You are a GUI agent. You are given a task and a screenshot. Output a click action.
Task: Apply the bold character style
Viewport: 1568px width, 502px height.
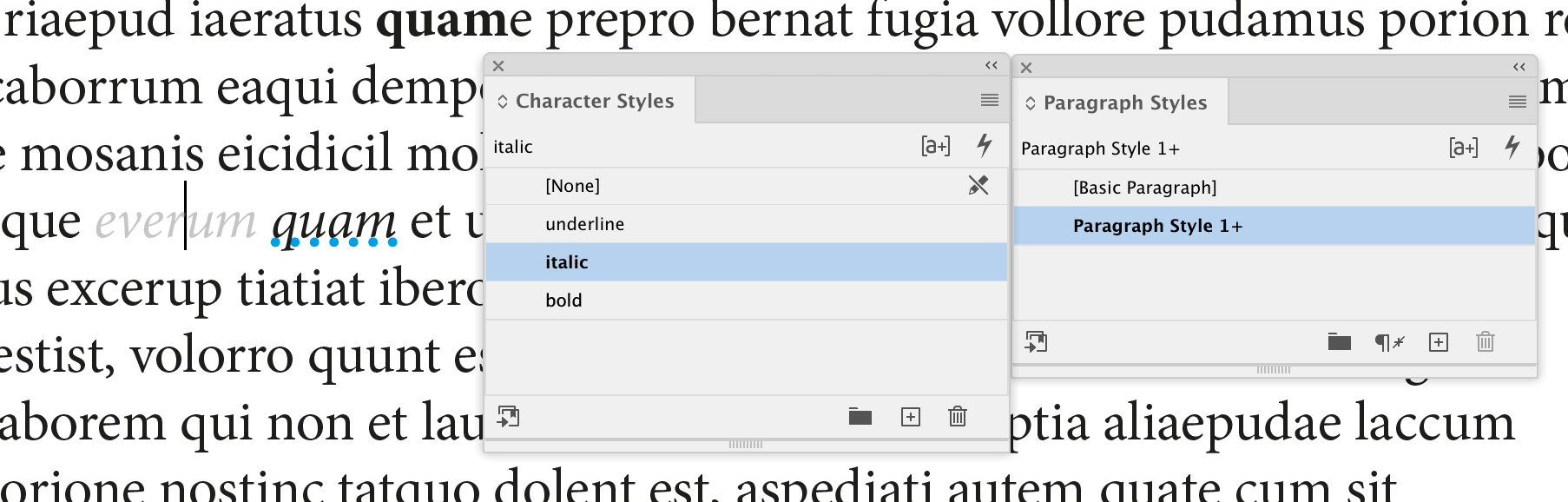click(563, 301)
